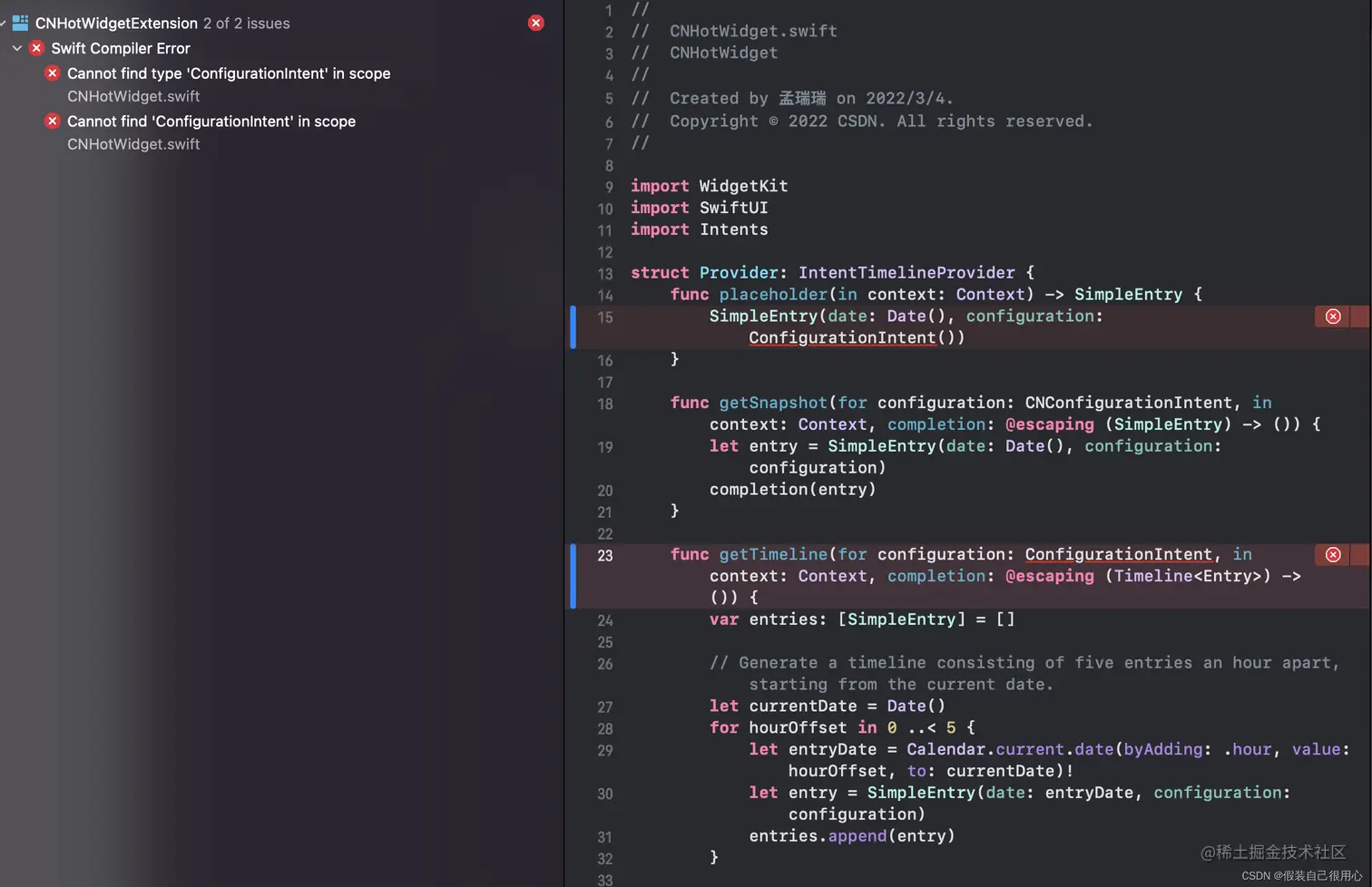Click the placeholder function name
Viewport: 1372px width, 887px height.
[x=773, y=294]
